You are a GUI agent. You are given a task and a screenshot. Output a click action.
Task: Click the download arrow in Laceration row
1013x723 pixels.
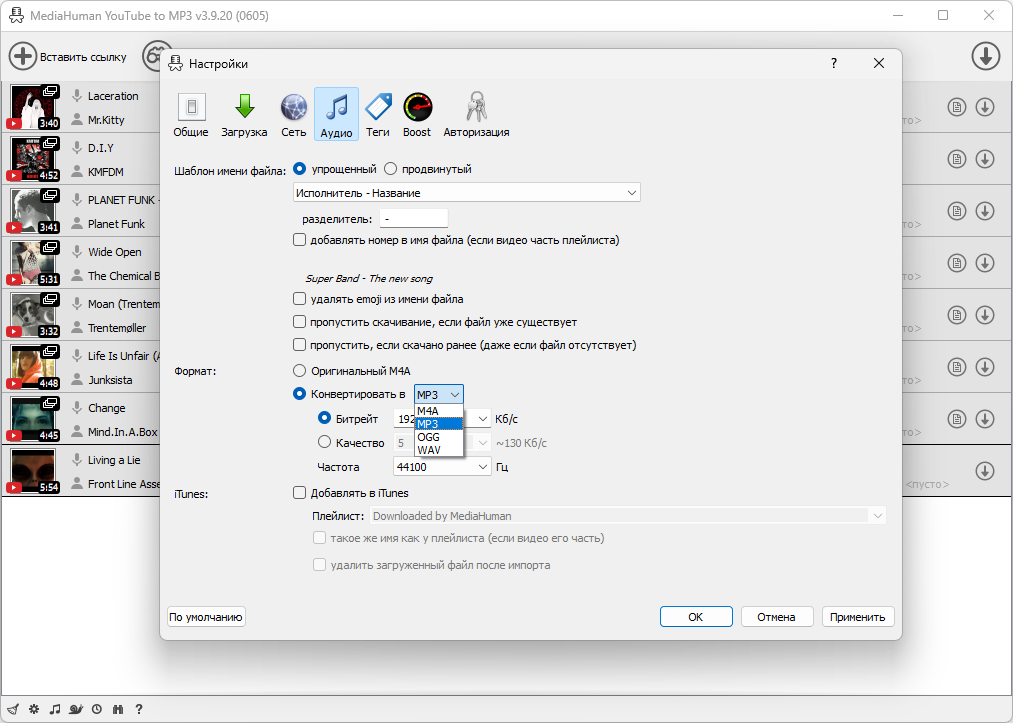[x=985, y=107]
